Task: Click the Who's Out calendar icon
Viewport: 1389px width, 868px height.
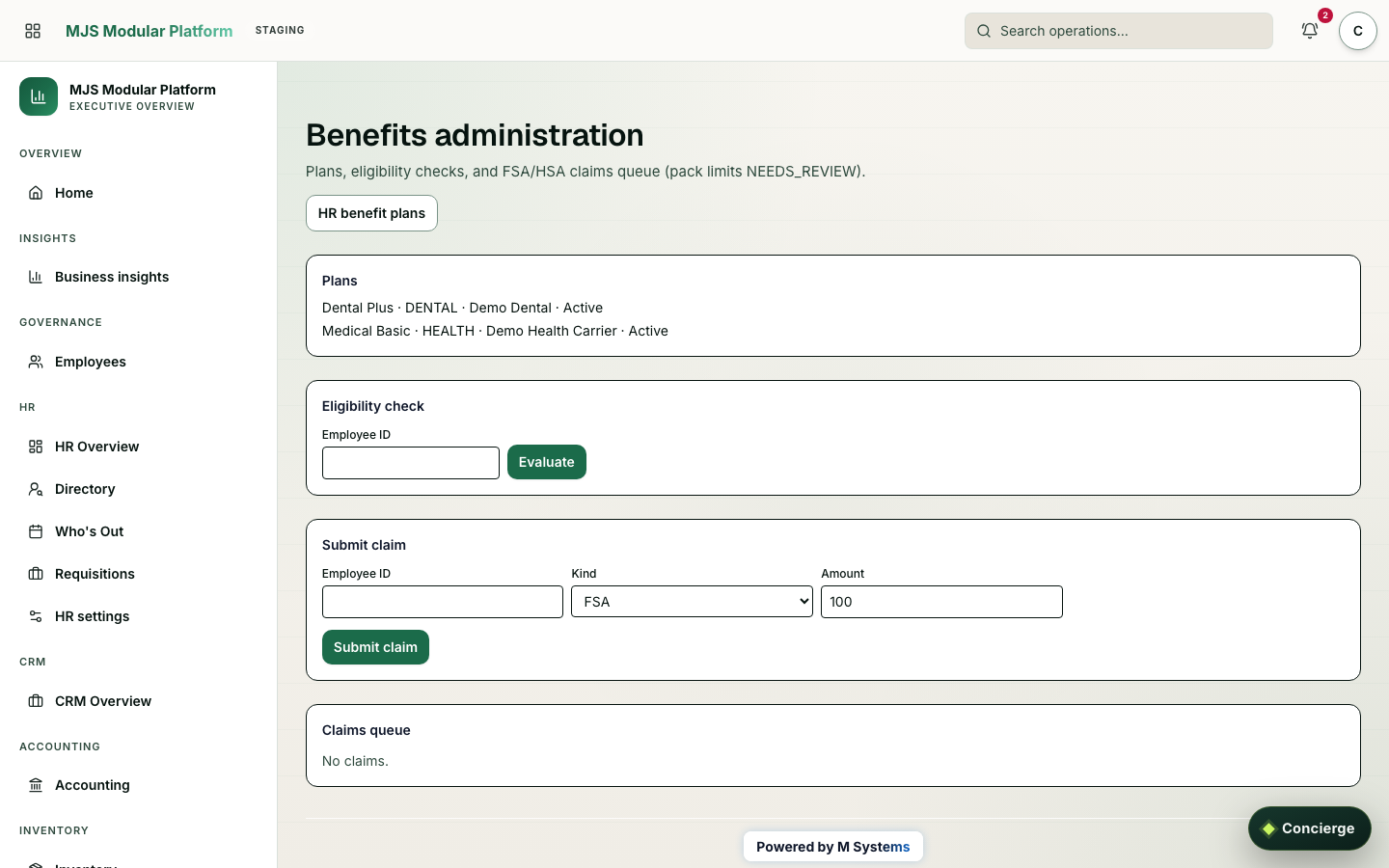Action: (x=36, y=531)
